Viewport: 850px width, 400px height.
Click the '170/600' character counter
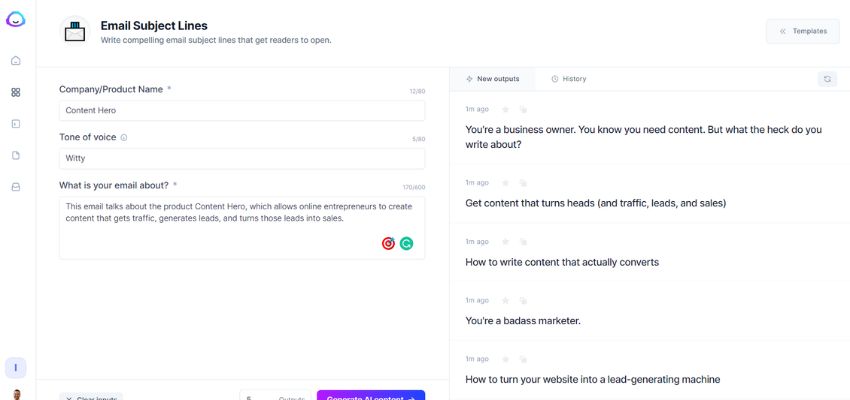pyautogui.click(x=414, y=188)
